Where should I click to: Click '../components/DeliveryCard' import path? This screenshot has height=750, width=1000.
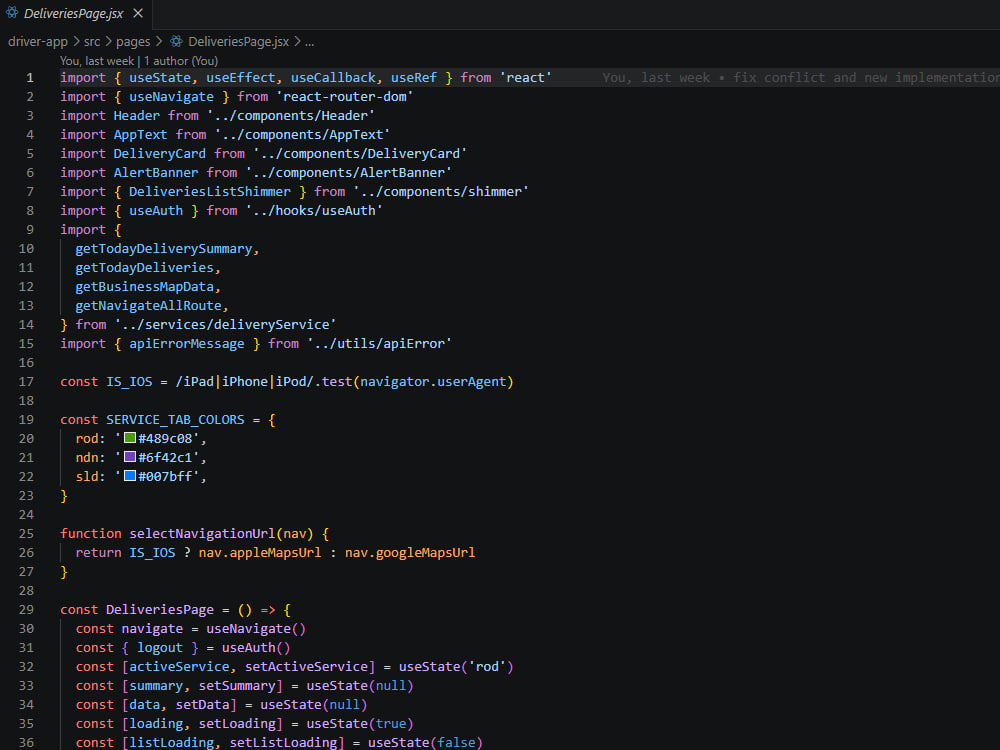[x=360, y=154]
